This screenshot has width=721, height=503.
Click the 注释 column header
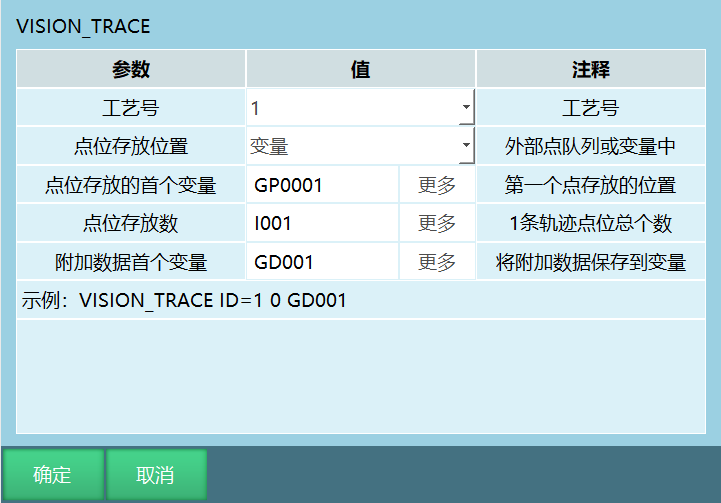(590, 70)
